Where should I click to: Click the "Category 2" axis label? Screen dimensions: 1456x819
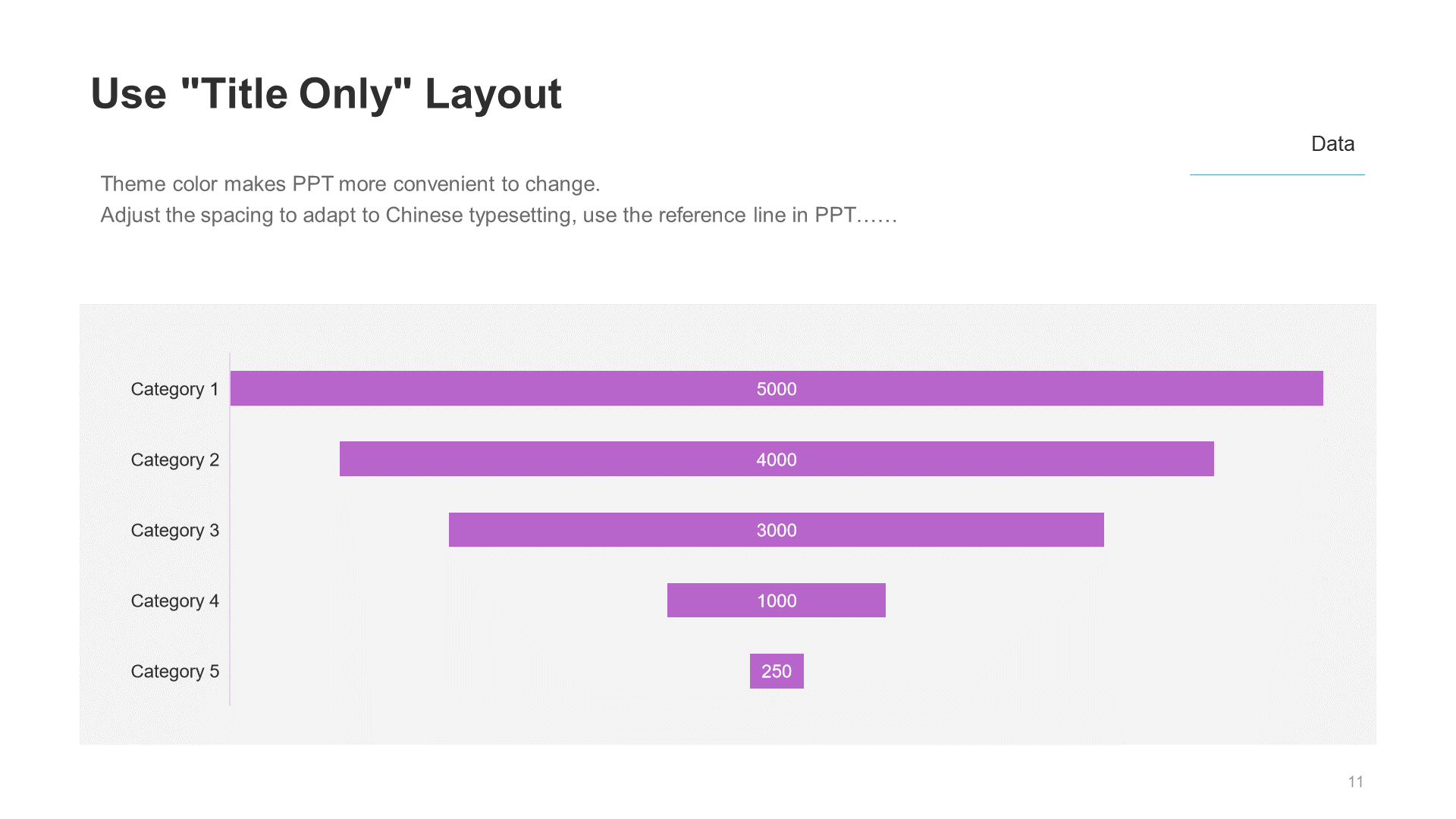pyautogui.click(x=174, y=460)
